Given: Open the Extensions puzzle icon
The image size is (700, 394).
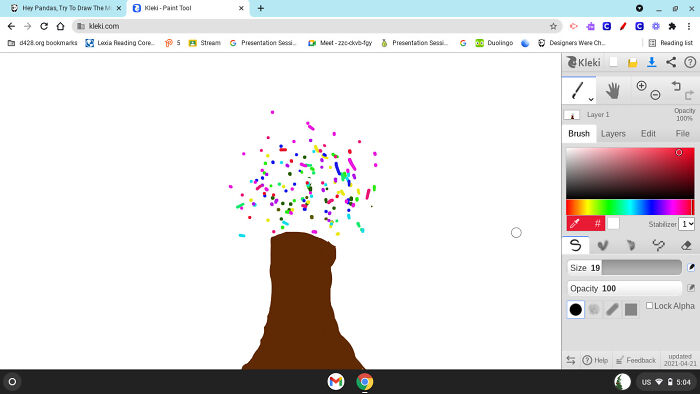Looking at the screenshot, I should click(672, 26).
